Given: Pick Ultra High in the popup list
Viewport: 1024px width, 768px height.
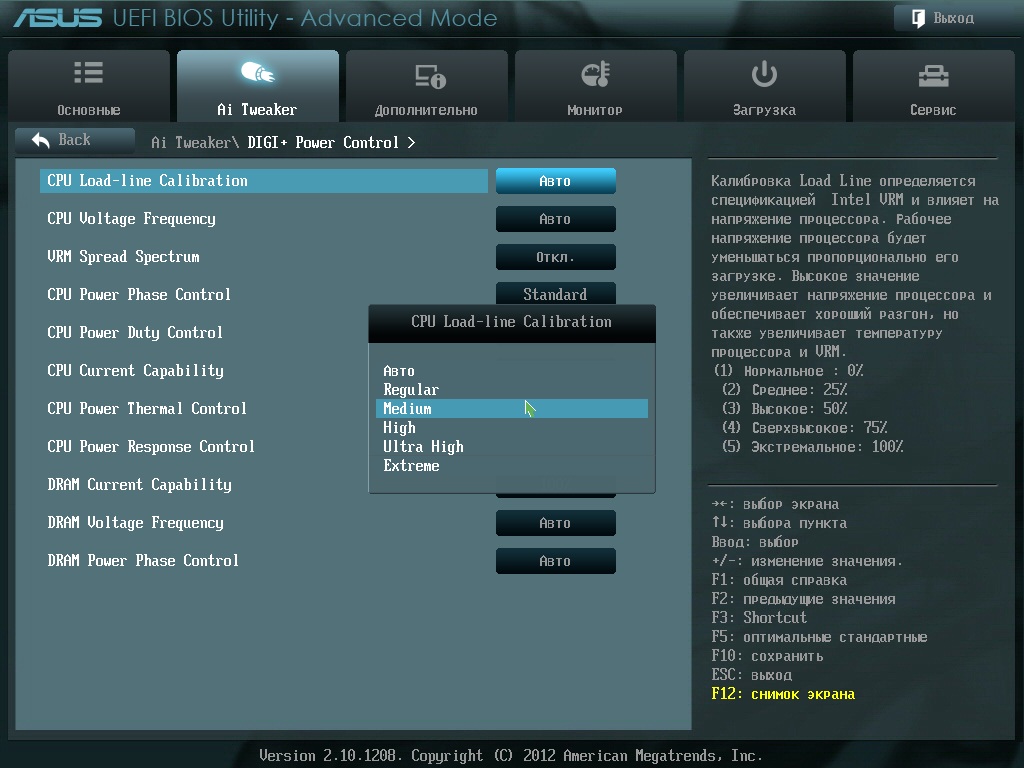Looking at the screenshot, I should 512,447.
